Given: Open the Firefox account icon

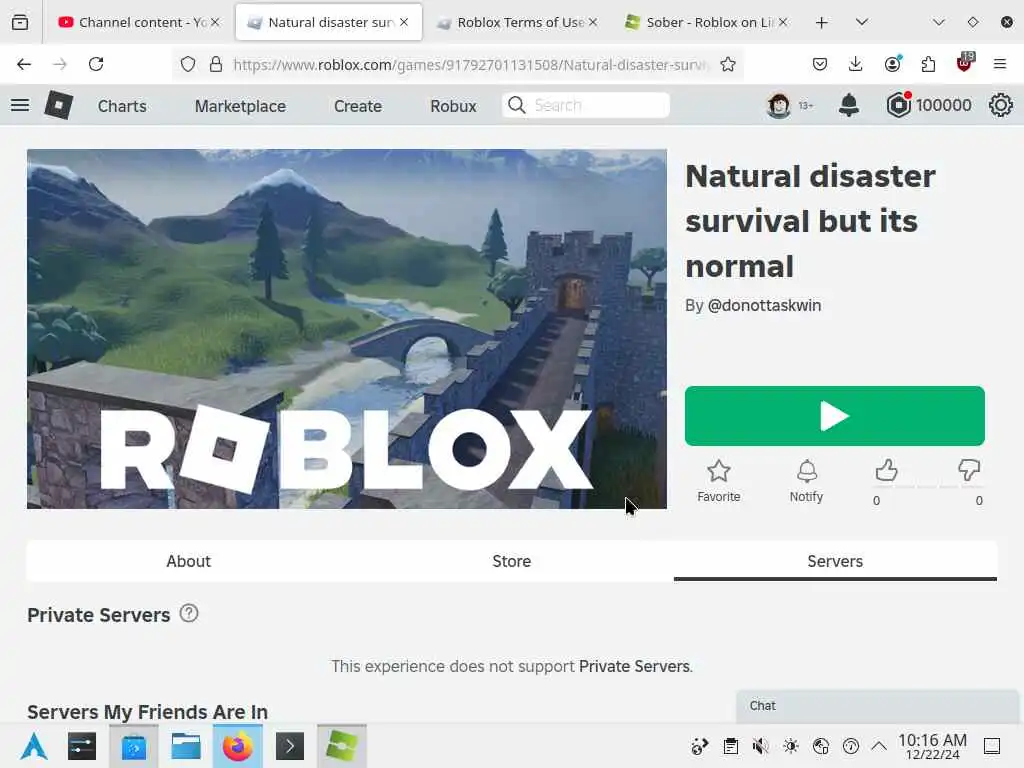Looking at the screenshot, I should pyautogui.click(x=892, y=64).
